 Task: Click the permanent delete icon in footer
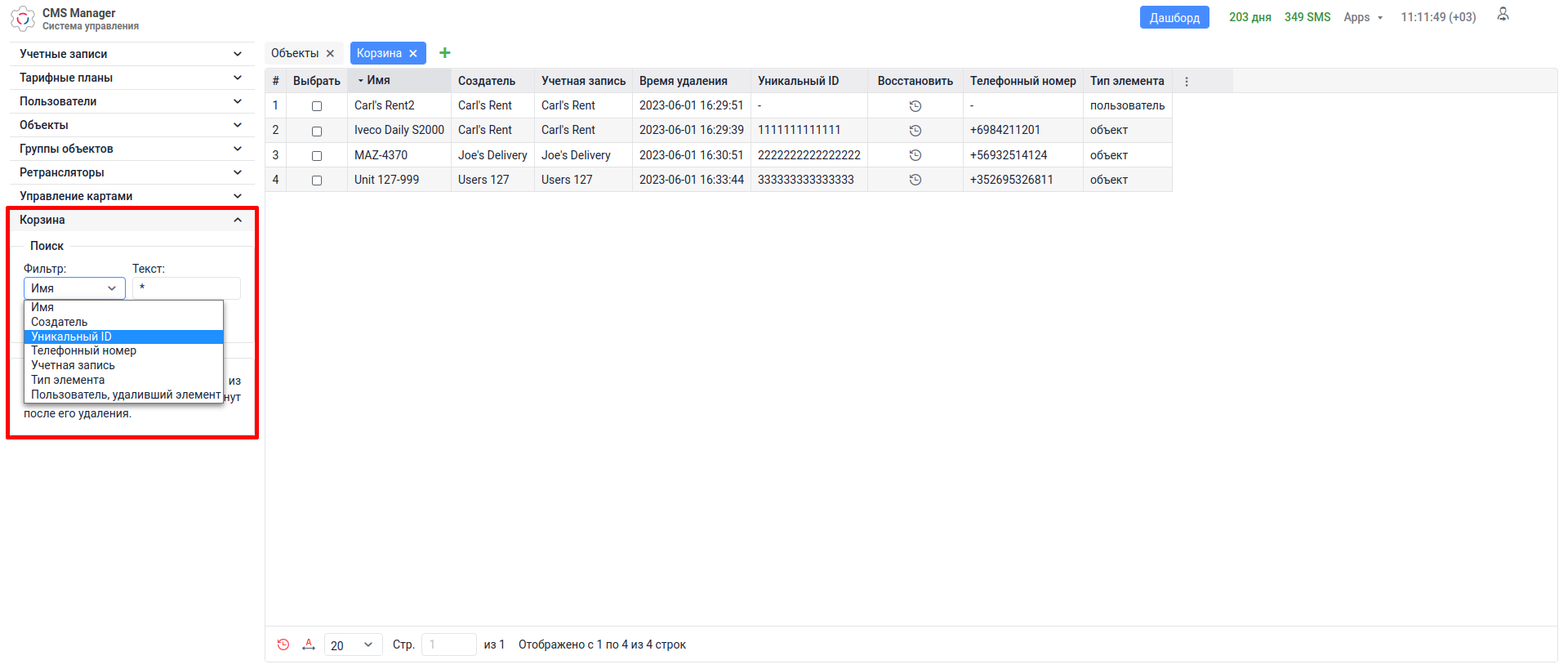(309, 644)
